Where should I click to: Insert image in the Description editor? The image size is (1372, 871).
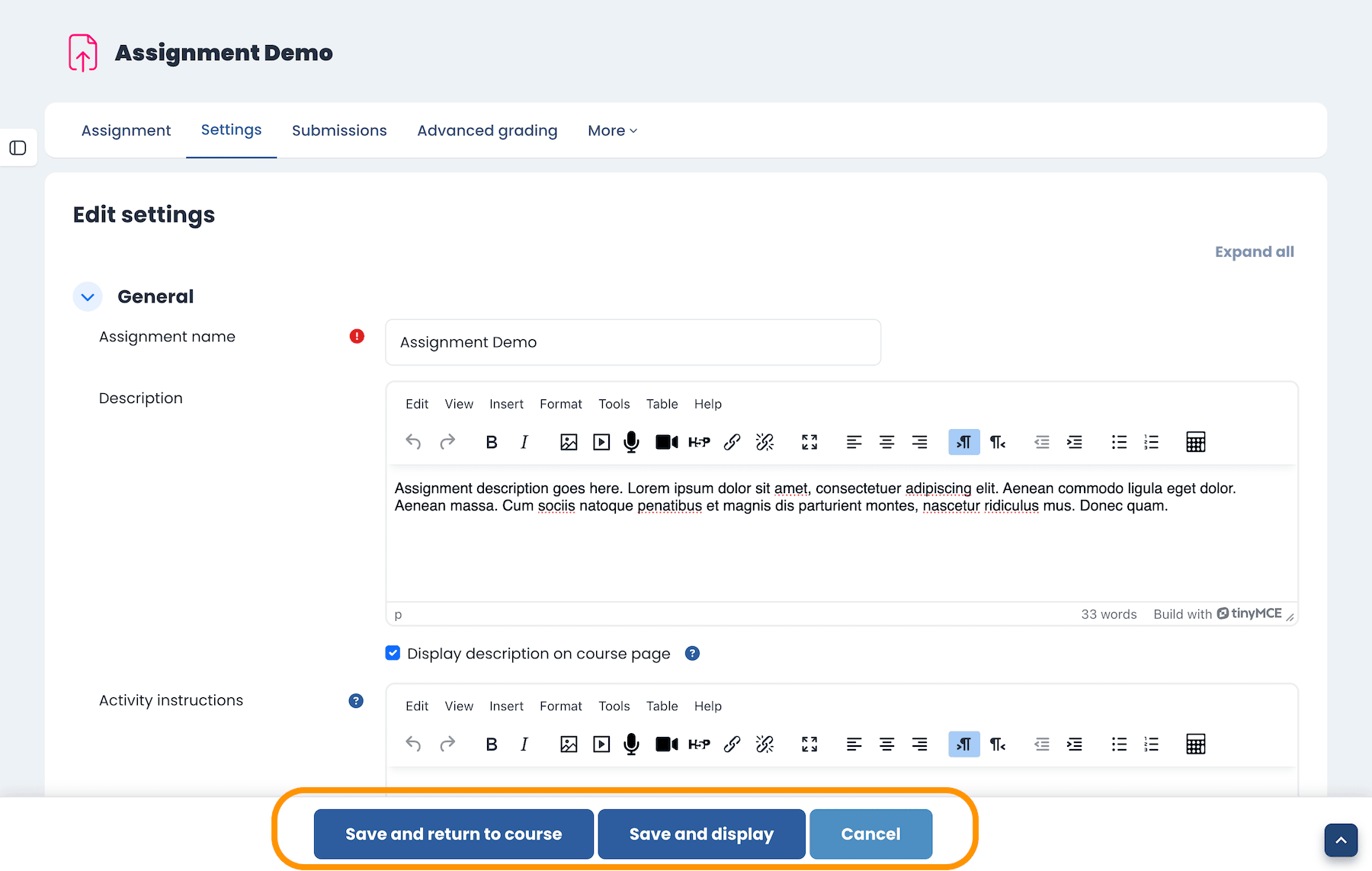pos(569,442)
